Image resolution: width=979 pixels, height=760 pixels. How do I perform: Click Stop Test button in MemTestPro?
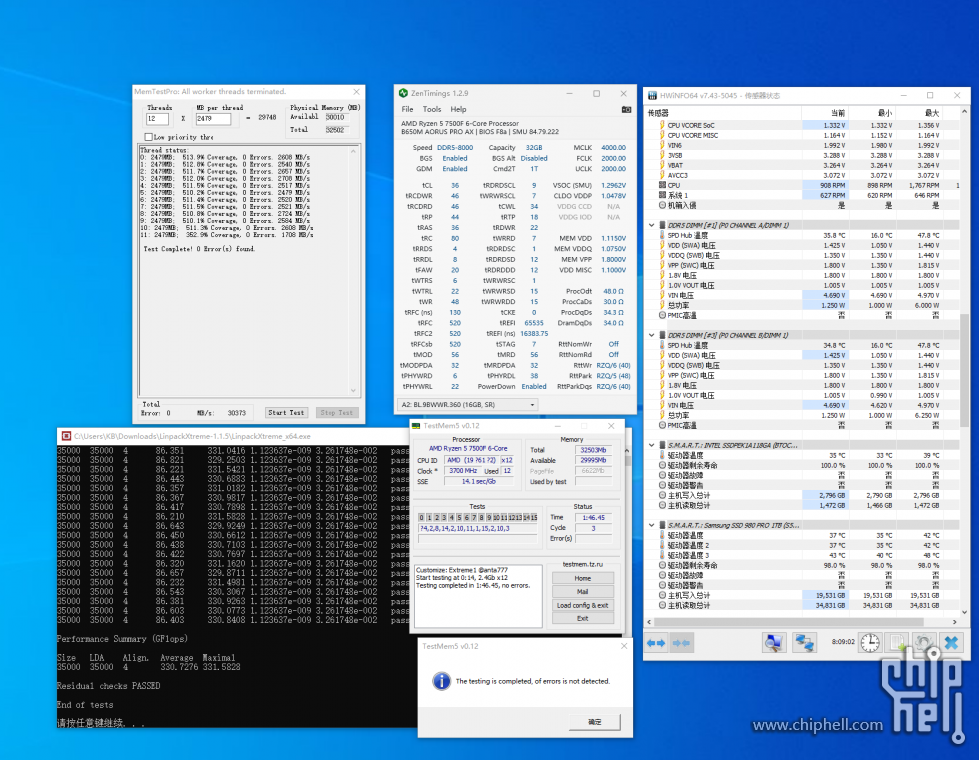pos(337,413)
